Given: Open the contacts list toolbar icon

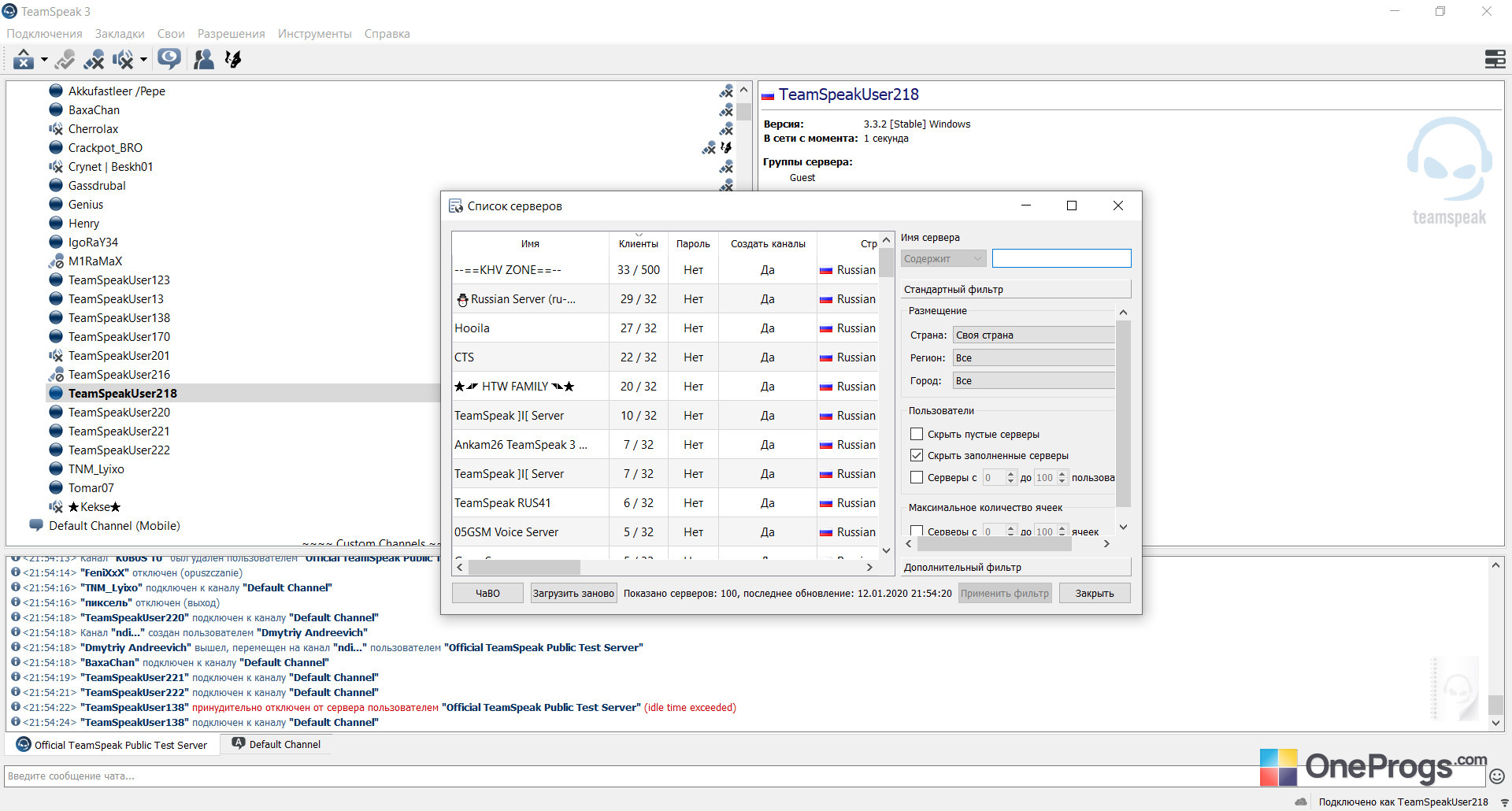Looking at the screenshot, I should coord(204,59).
